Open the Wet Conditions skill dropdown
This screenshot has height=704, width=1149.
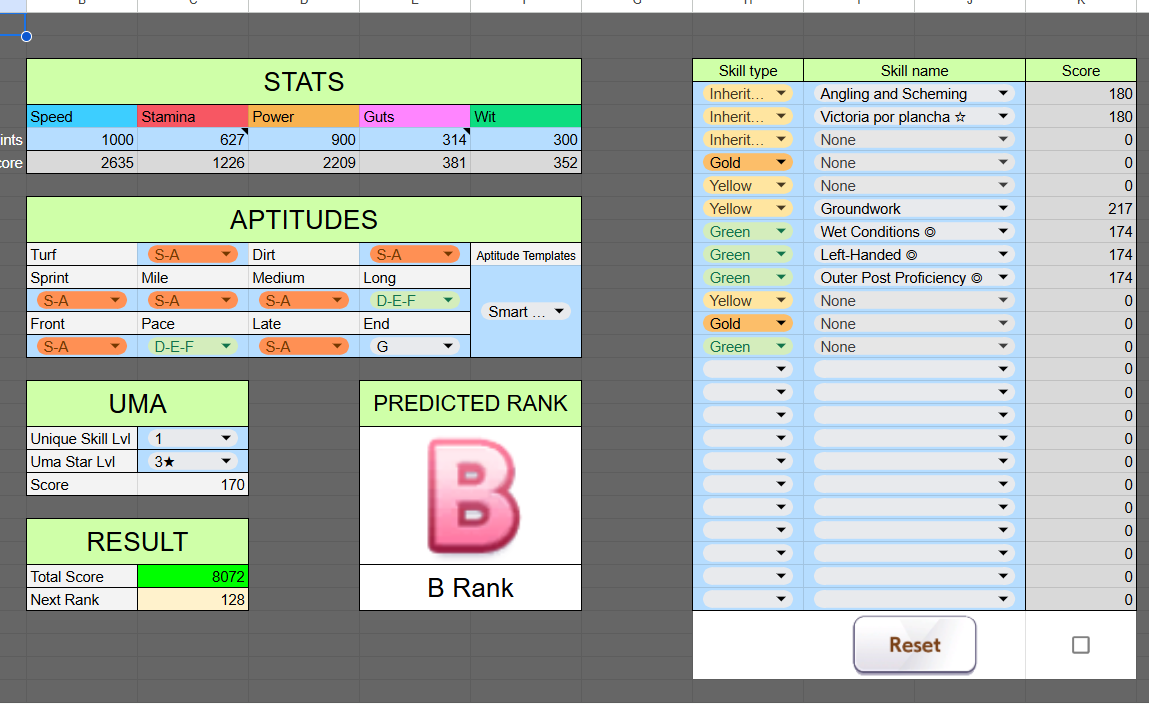[x=914, y=231]
